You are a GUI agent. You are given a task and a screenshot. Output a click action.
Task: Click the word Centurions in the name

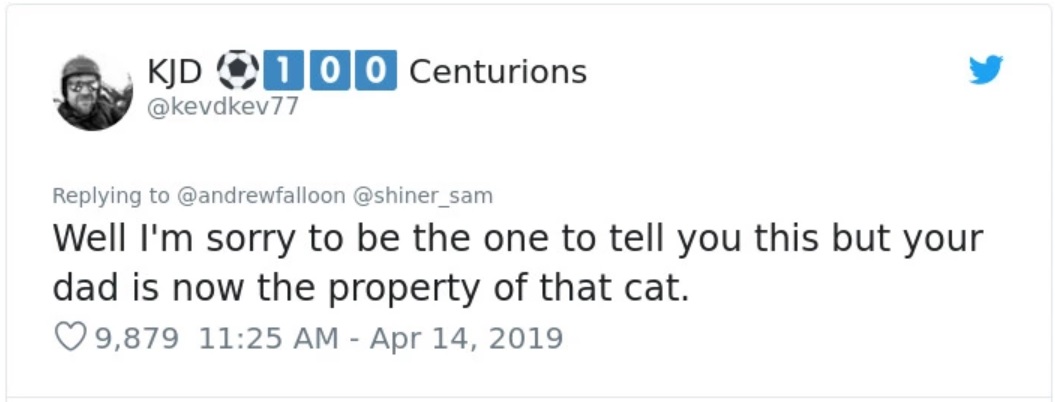[498, 72]
